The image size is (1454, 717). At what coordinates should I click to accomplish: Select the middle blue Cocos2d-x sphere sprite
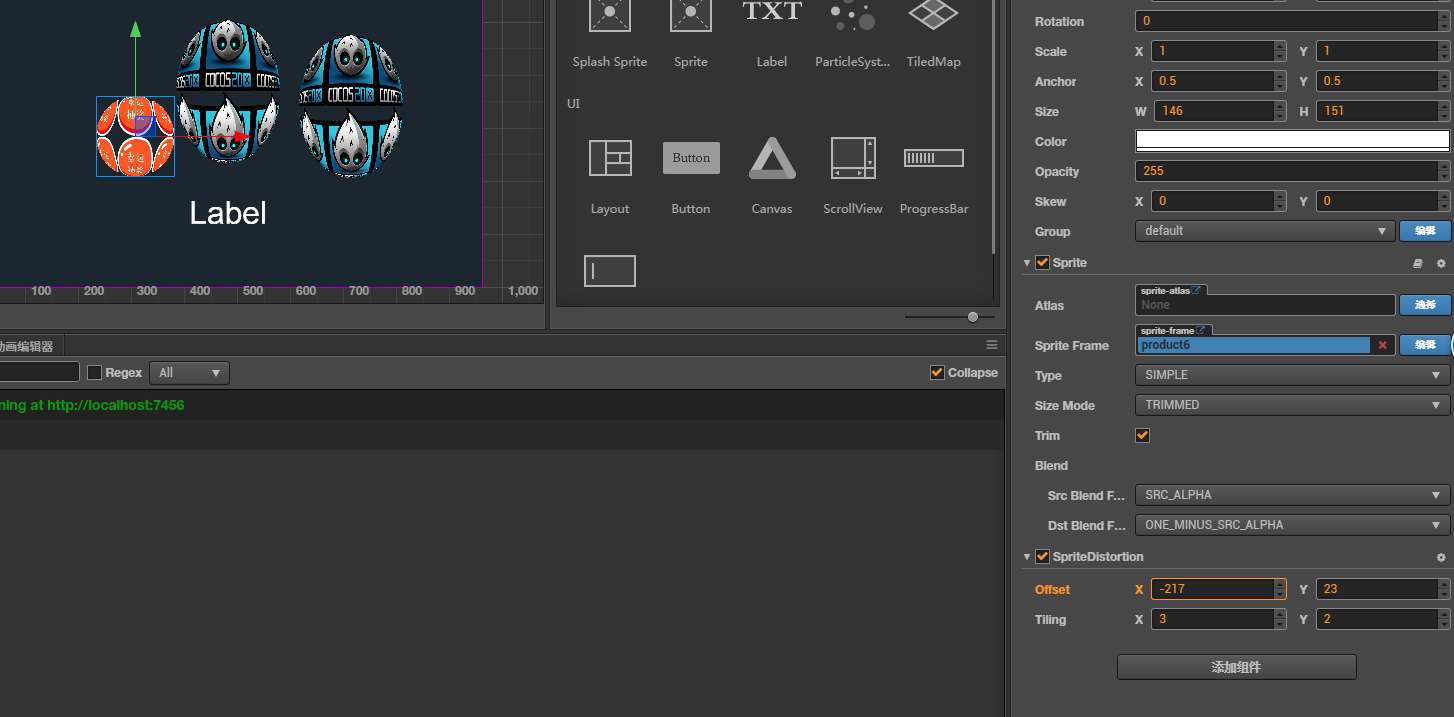[x=228, y=91]
